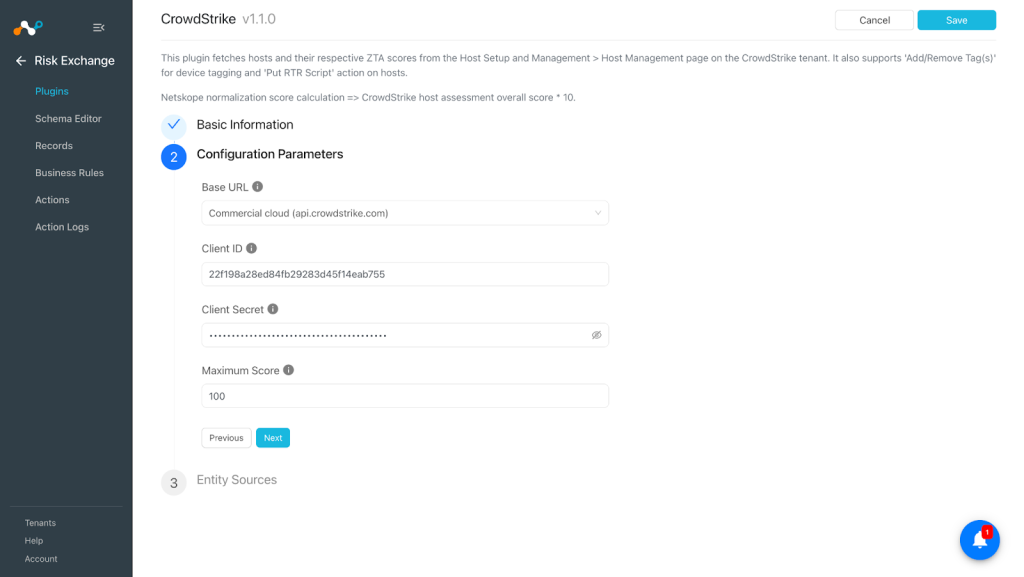The image size is (1024, 577).
Task: Show info tooltip for Client Secret
Action: tap(273, 309)
